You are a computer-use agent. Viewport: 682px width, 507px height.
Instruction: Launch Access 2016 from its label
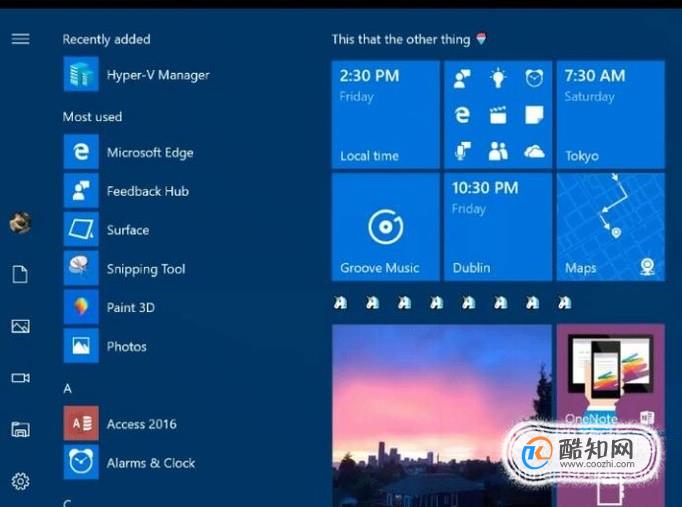point(142,424)
